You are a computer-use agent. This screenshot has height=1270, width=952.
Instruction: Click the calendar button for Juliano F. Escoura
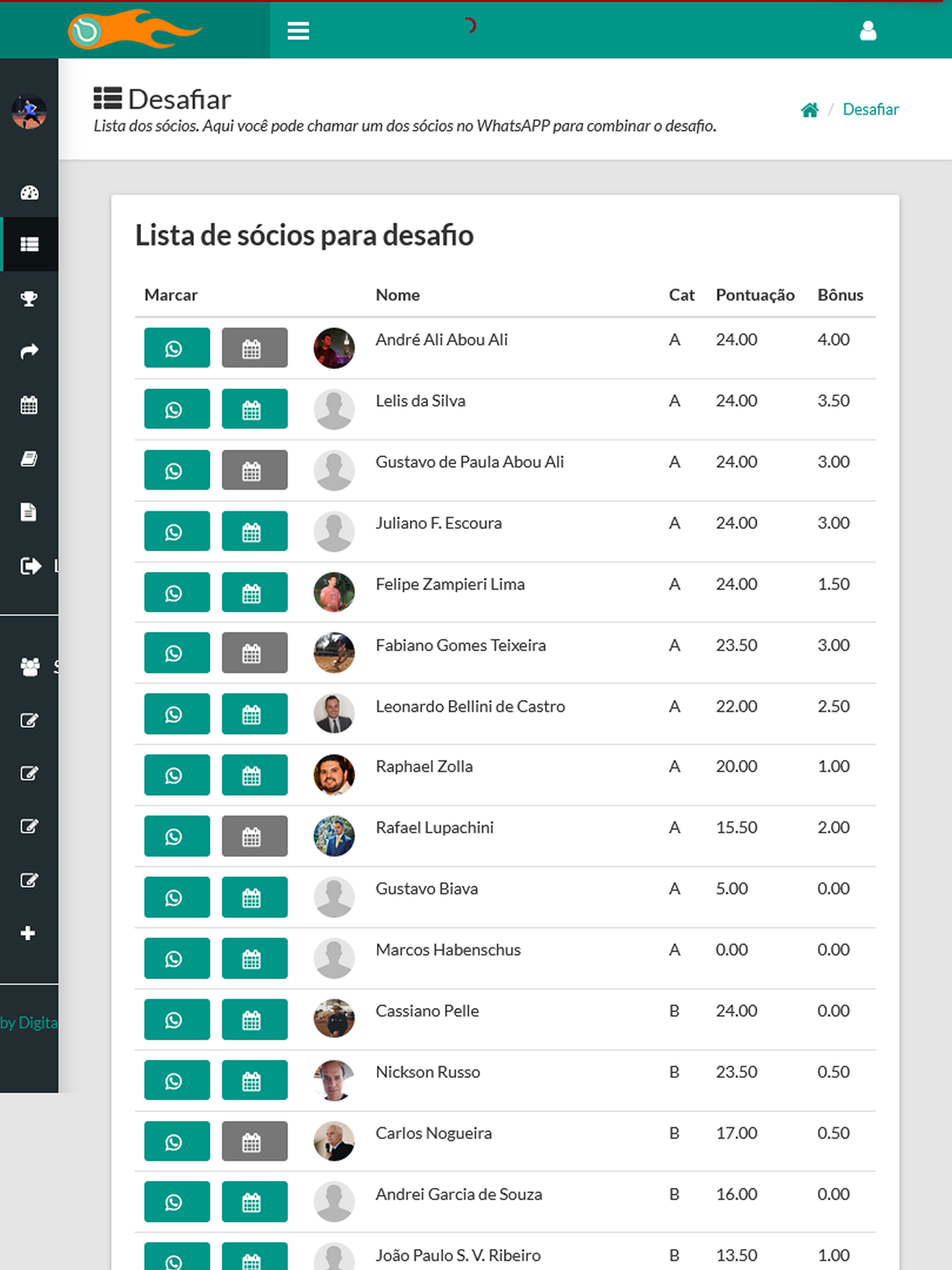(x=255, y=531)
